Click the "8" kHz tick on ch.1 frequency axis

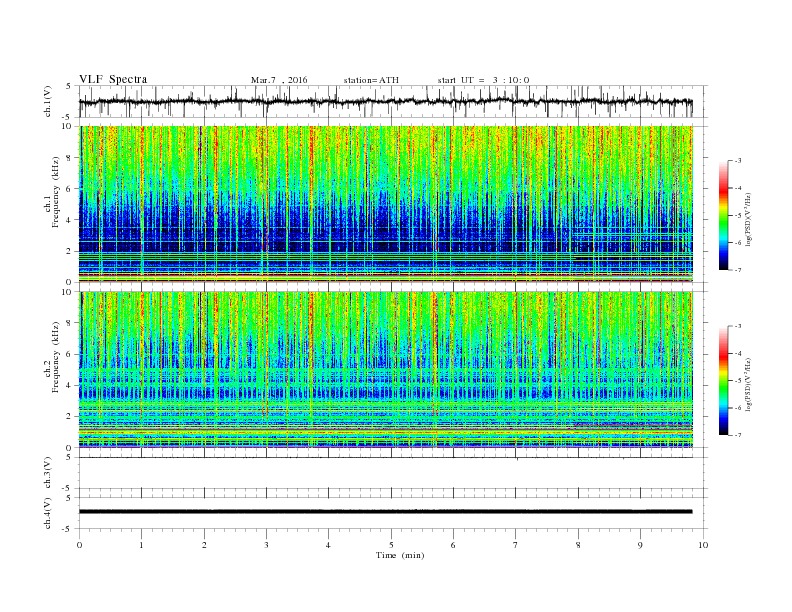coord(70,157)
